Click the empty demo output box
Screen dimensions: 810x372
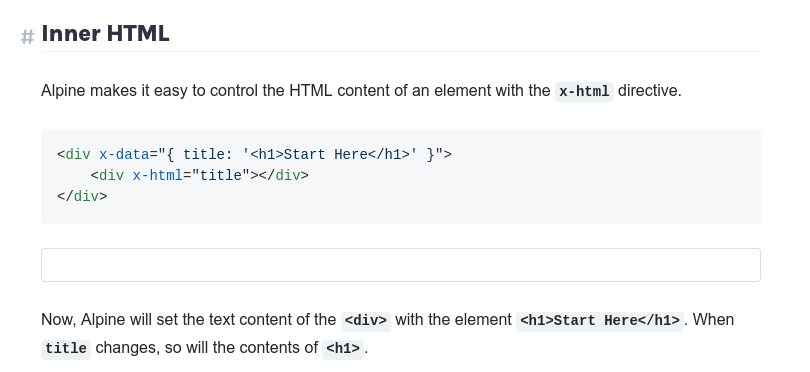pos(401,265)
